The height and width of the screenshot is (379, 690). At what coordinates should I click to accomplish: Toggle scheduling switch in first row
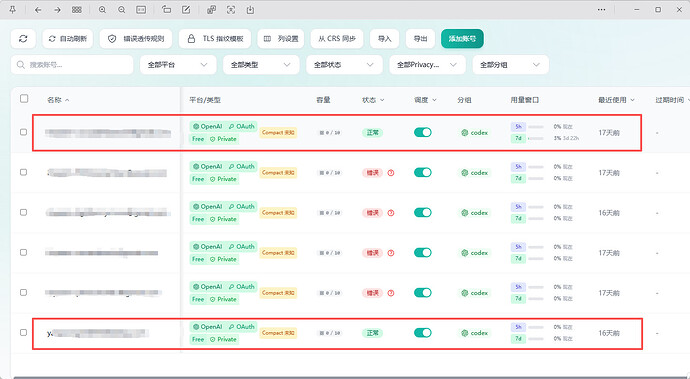pyautogui.click(x=423, y=132)
